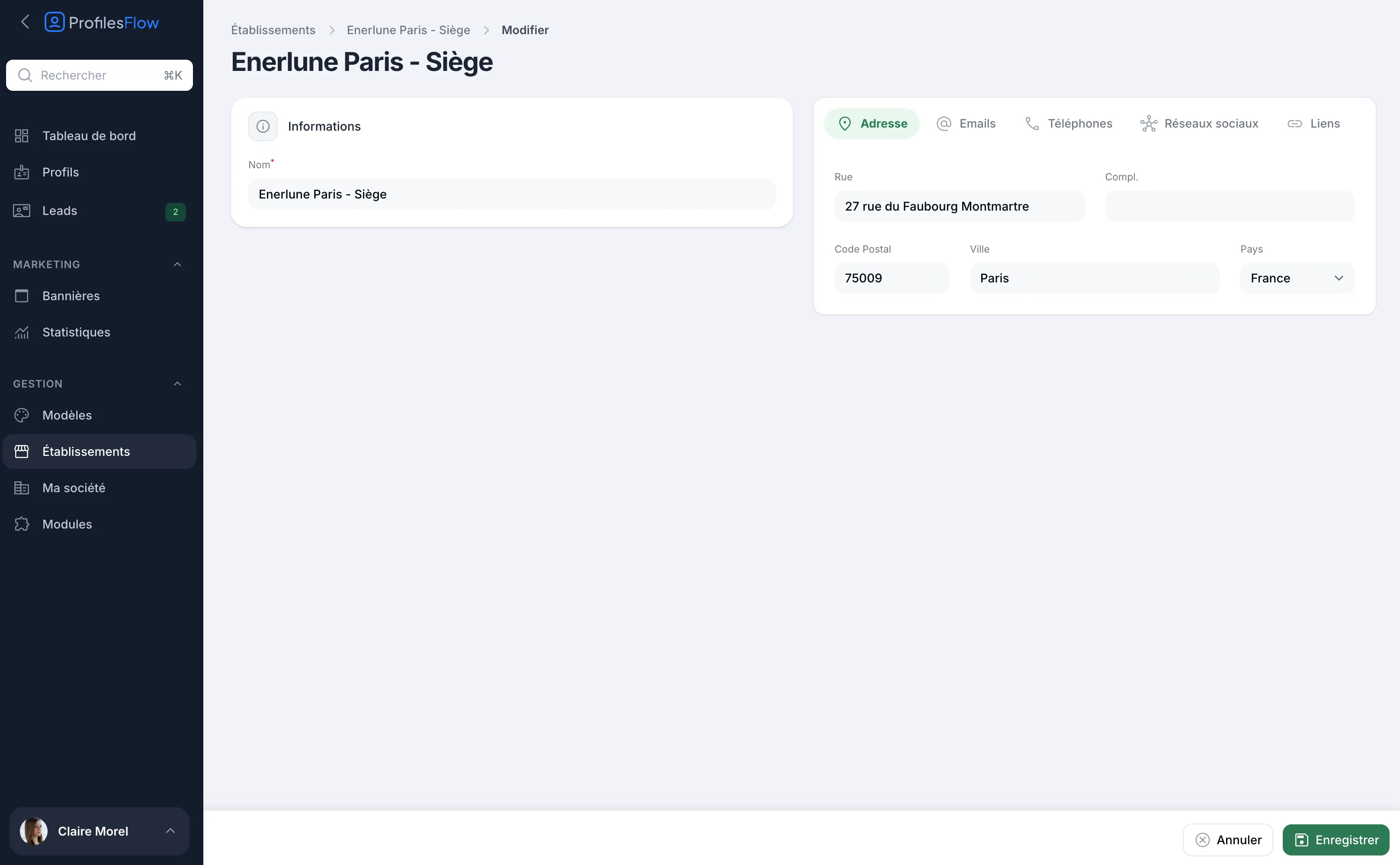Go to Établissements breadcrumb link
This screenshot has width=1400, height=865.
(273, 30)
